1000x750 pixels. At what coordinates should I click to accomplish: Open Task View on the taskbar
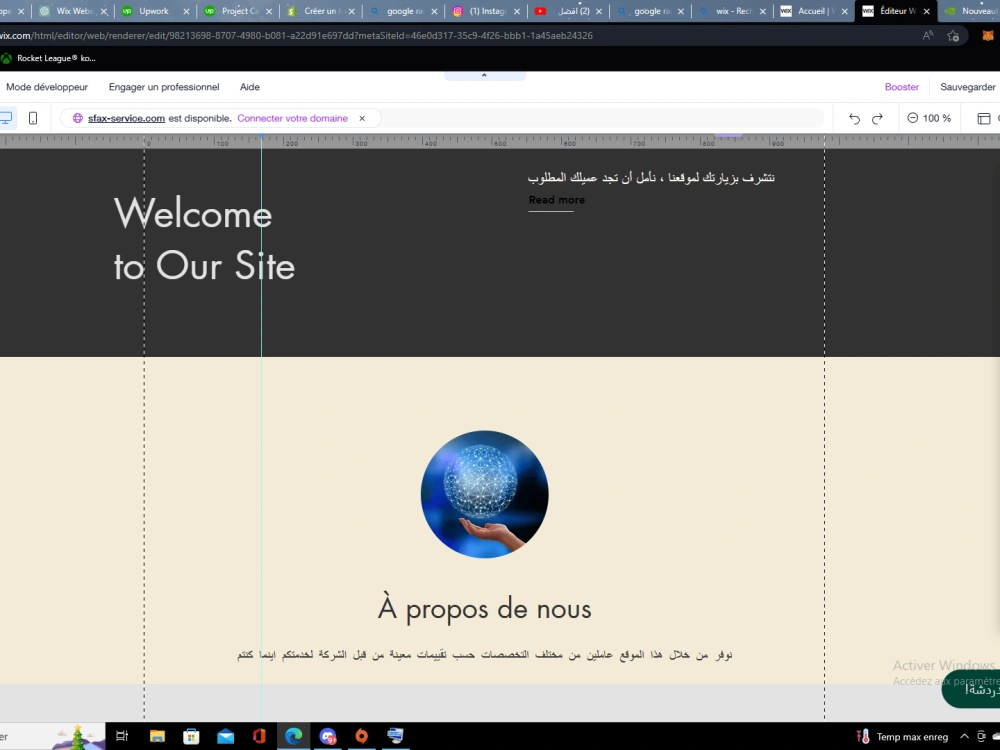(x=122, y=736)
